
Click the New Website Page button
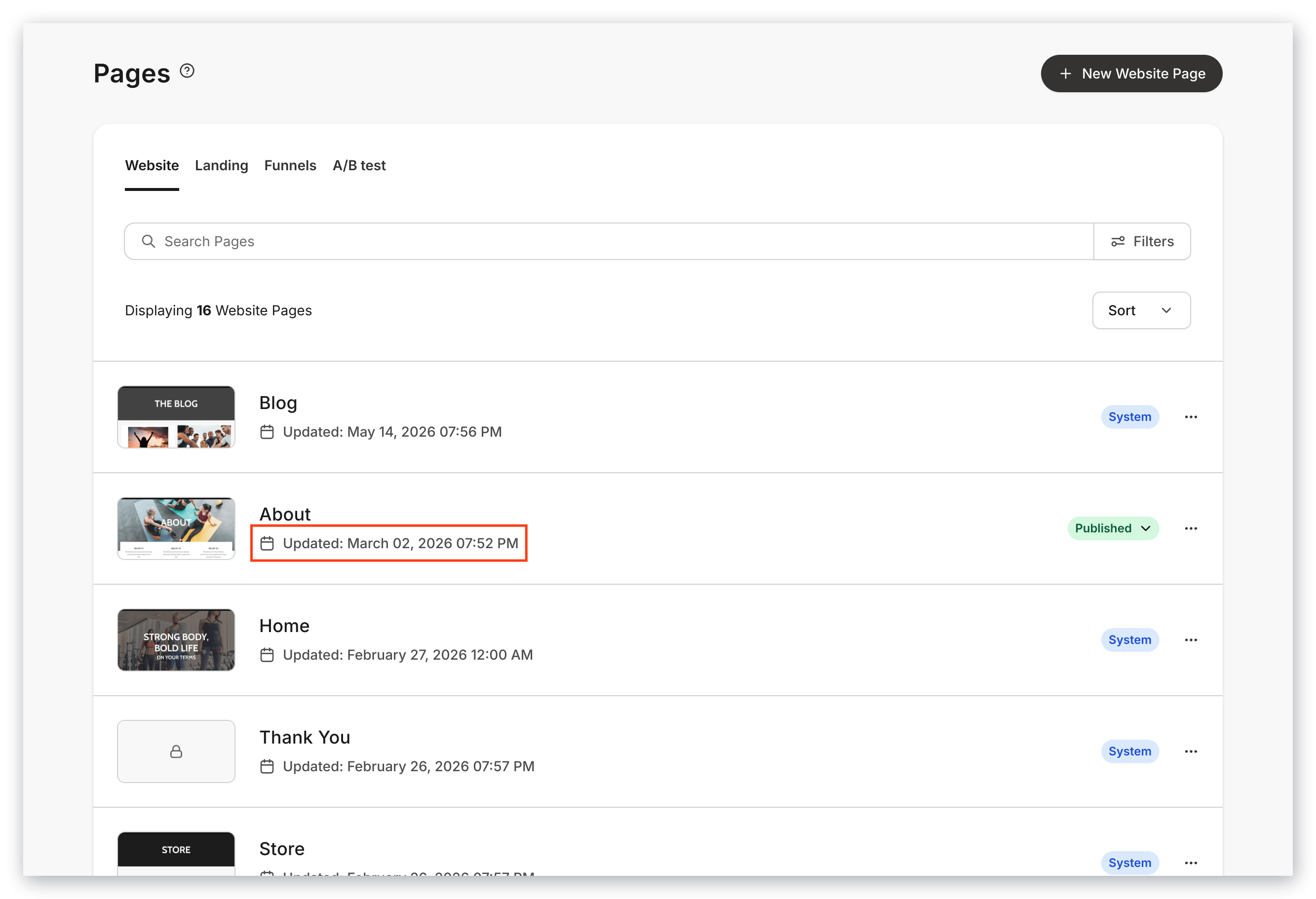1131,74
